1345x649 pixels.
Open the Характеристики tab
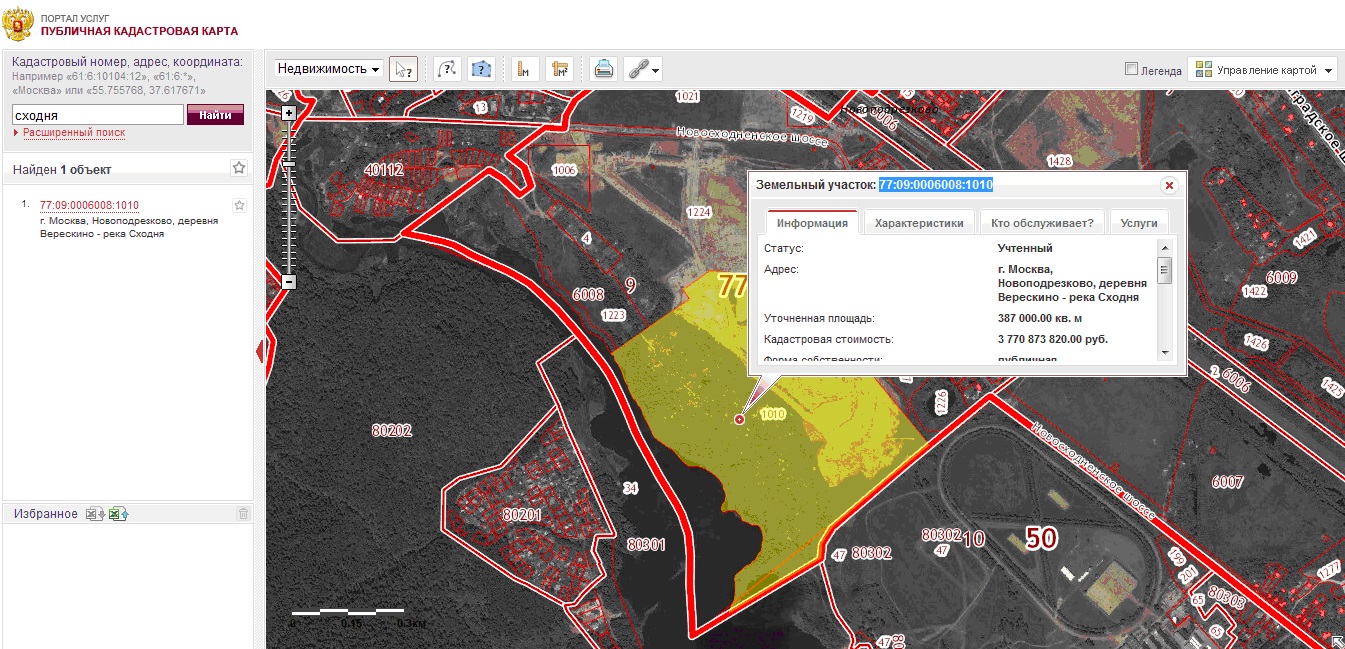(919, 223)
